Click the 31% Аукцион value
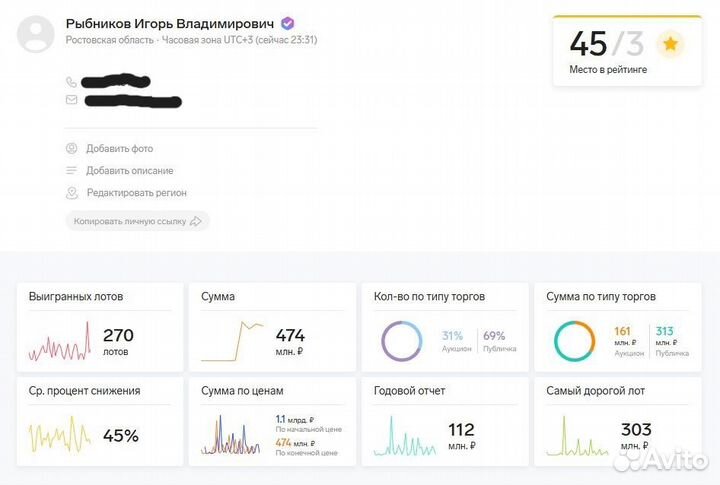Image resolution: width=720 pixels, height=485 pixels. (456, 341)
